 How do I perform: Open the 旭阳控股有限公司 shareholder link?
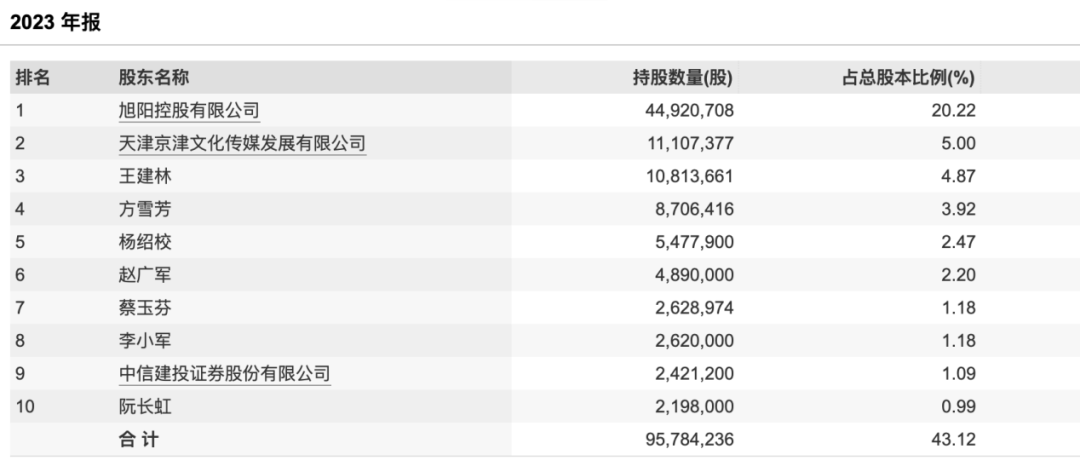pyautogui.click(x=189, y=110)
